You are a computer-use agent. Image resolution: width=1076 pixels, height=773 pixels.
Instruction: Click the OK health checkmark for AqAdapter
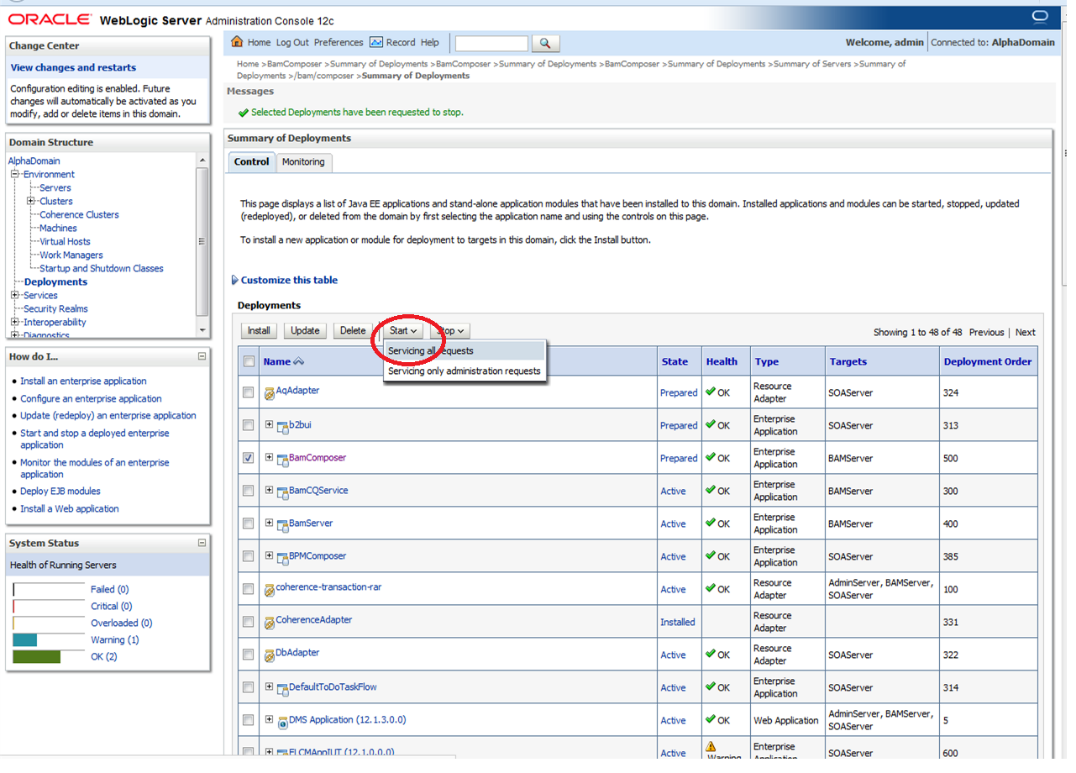pos(710,391)
